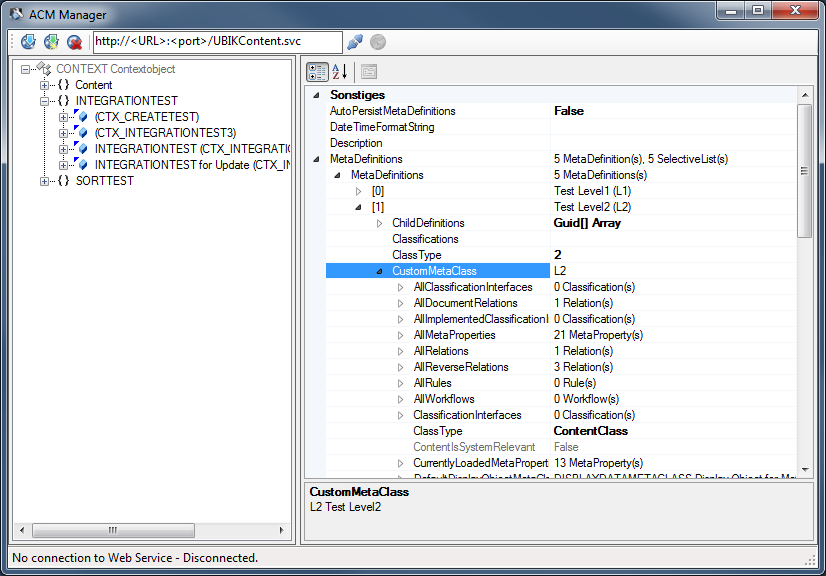Click the AllReverseRelations property row
826x576 pixels.
click(460, 367)
